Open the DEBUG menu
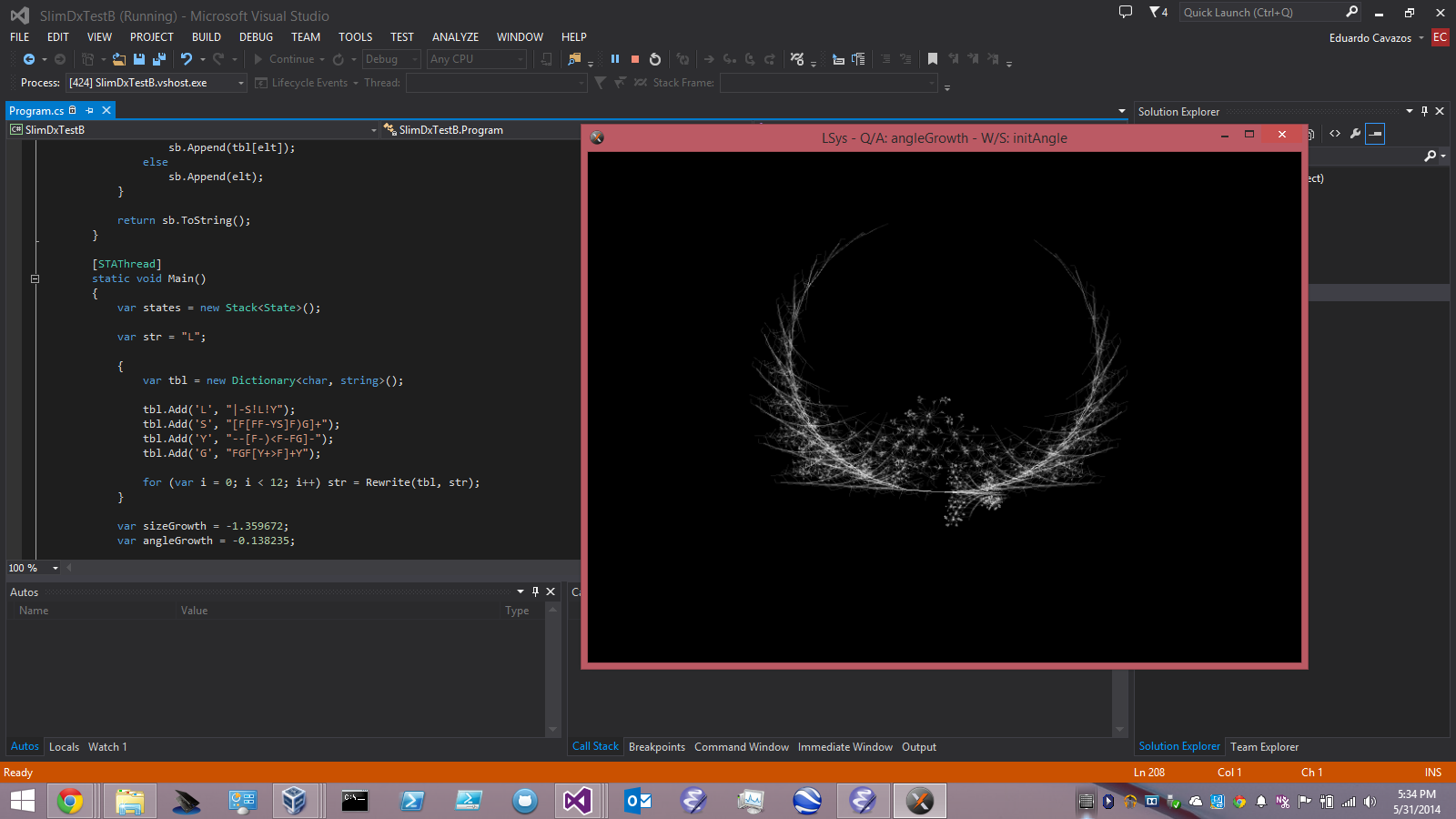Screen dimensions: 1456x819 click(256, 37)
